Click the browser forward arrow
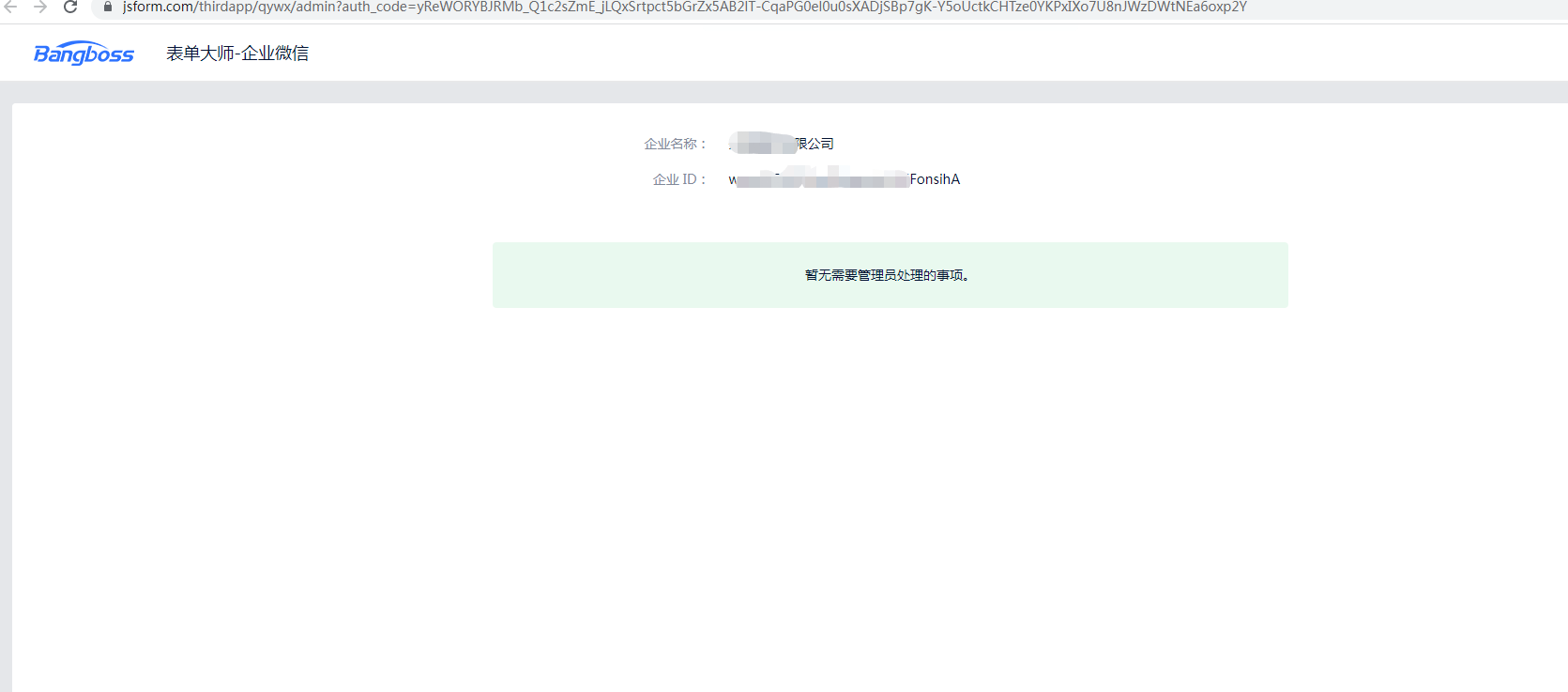 40,7
